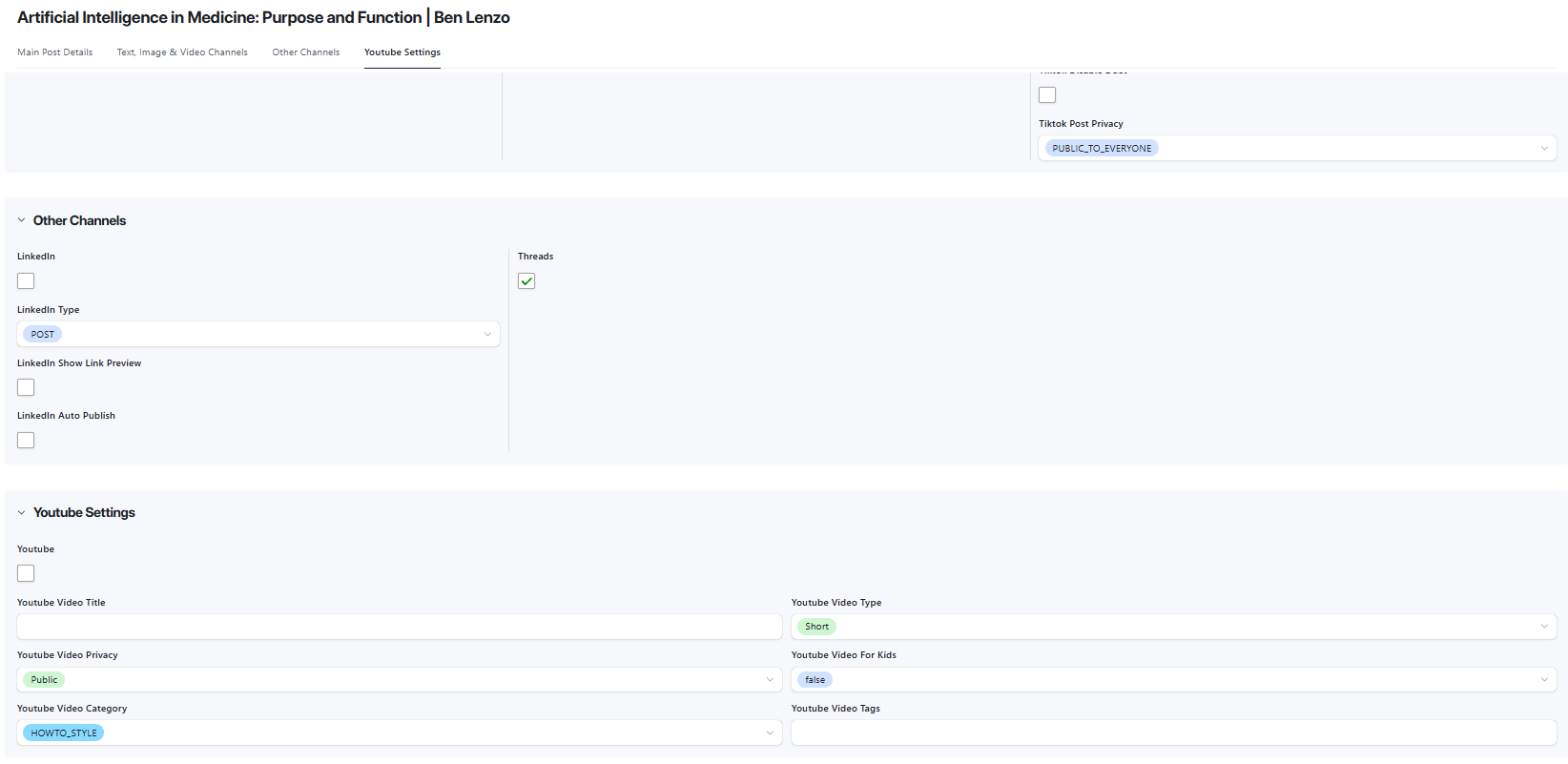The image size is (1568, 764).
Task: Tick the Youtube checkbox
Action: click(x=26, y=573)
